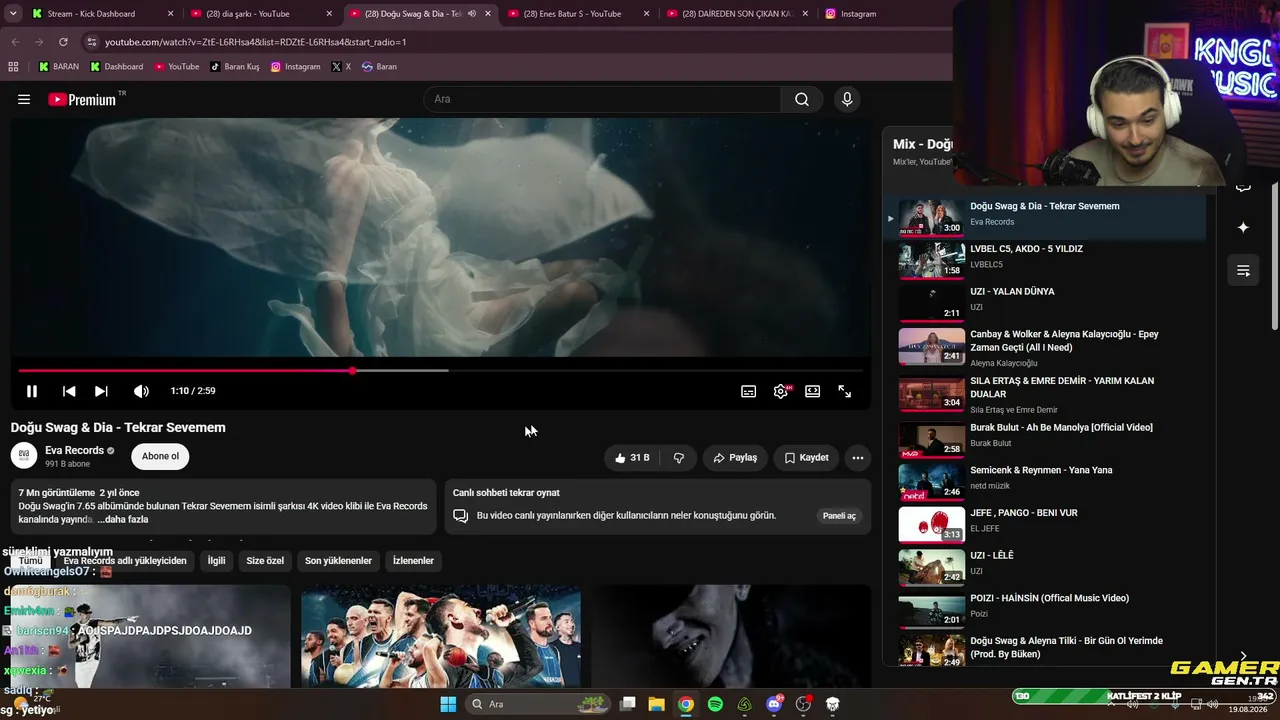
Task: Save the video with Kaydet
Action: click(x=807, y=458)
